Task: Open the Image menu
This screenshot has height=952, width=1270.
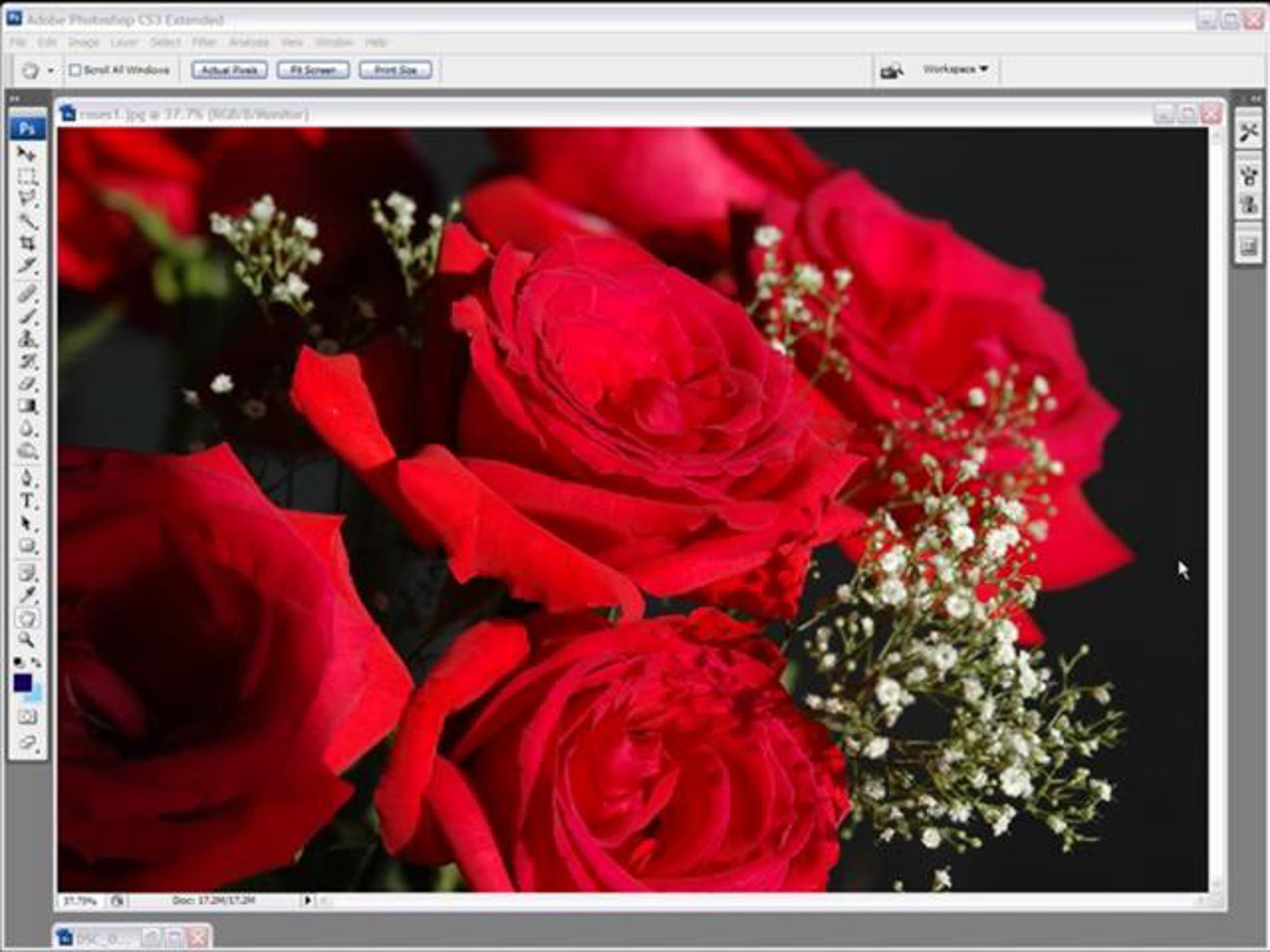Action: pyautogui.click(x=84, y=42)
